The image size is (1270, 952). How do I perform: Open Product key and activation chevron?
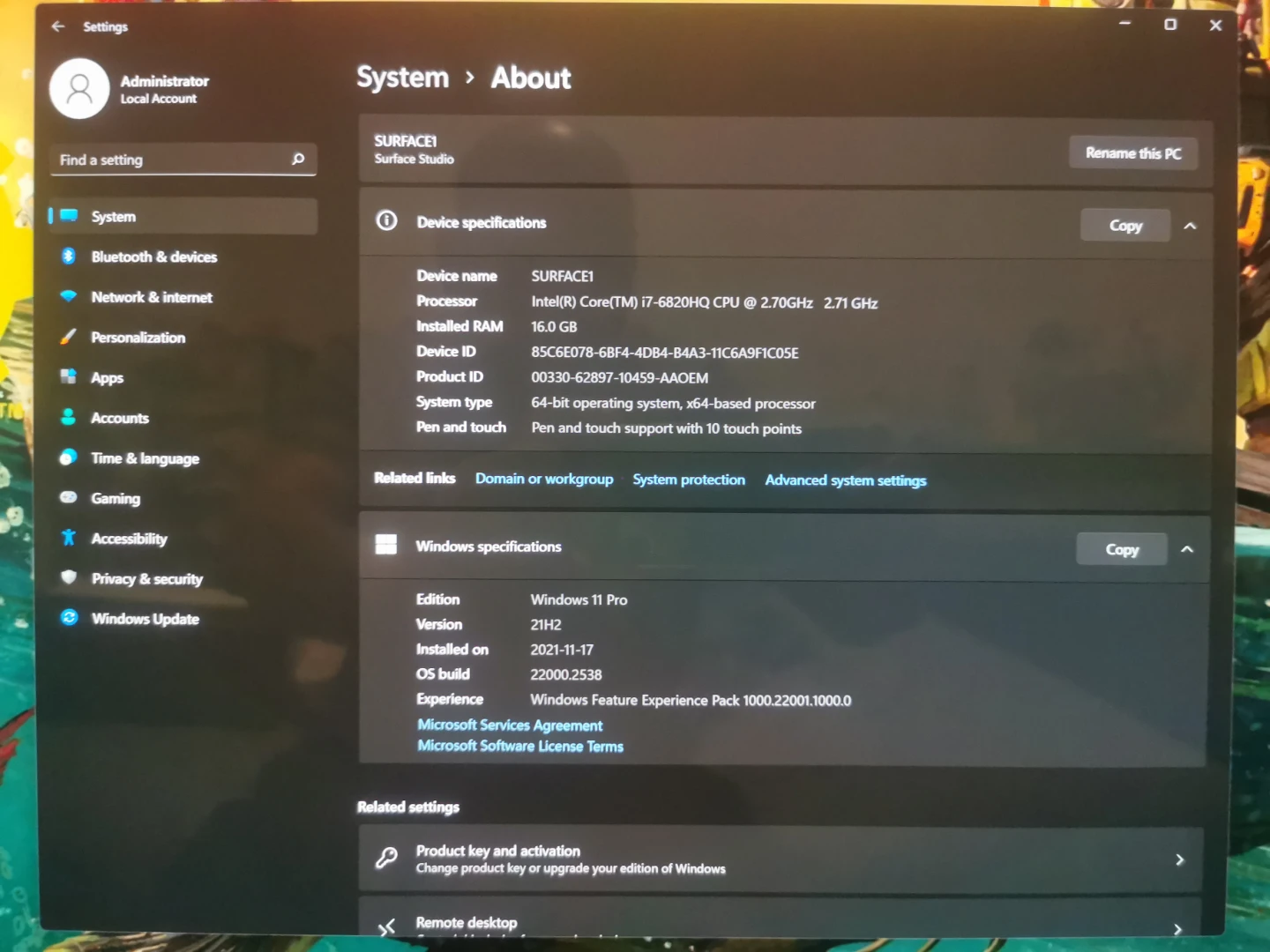pyautogui.click(x=1180, y=859)
